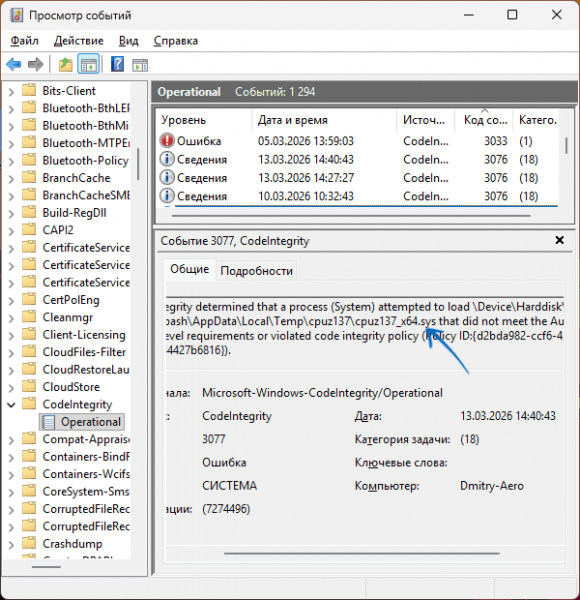The height and width of the screenshot is (600, 580).
Task: Expand the CloudStore tree node
Action: point(11,388)
